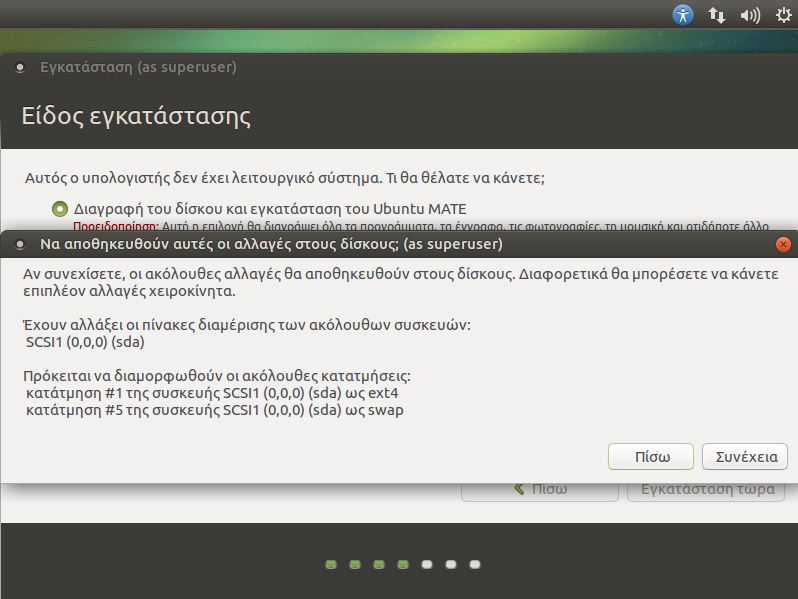Screen dimensions: 798x599
Task: Click the fourth green progress dot
Action: pos(403,565)
